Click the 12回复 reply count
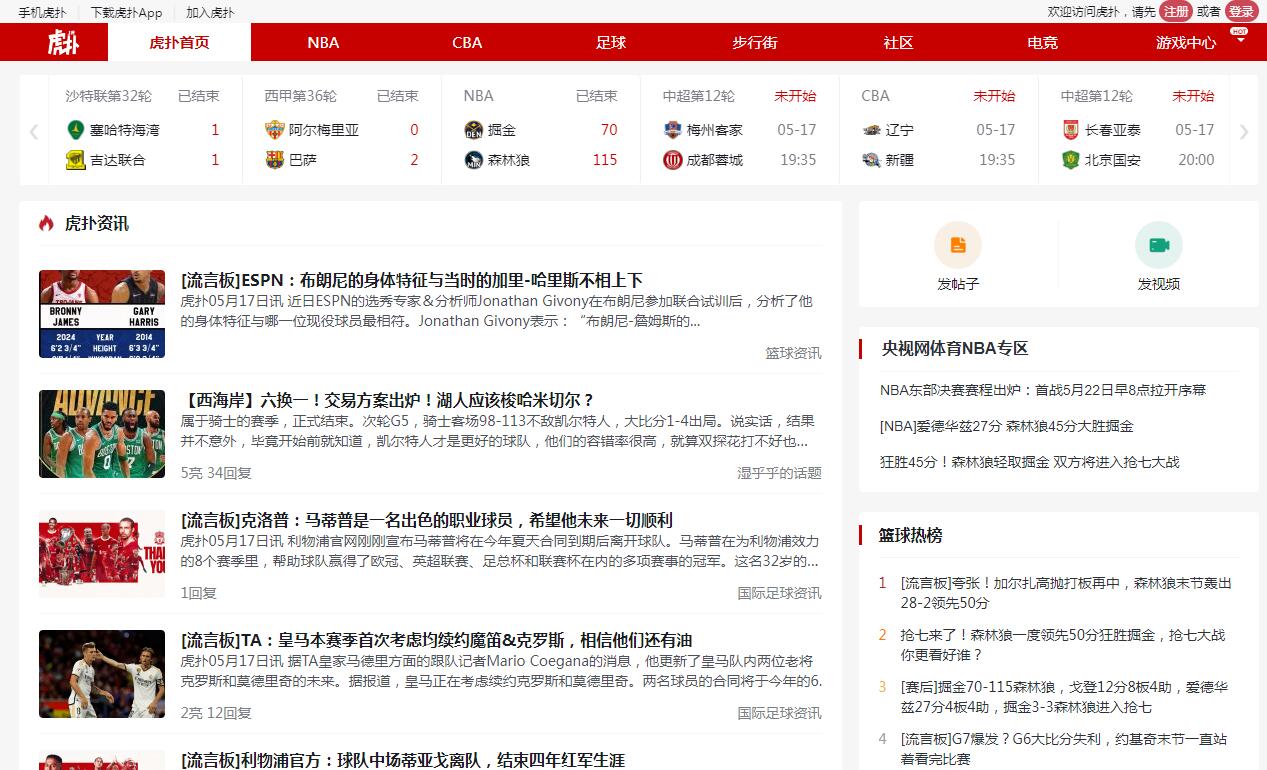This screenshot has height=770, width=1267. click(229, 713)
